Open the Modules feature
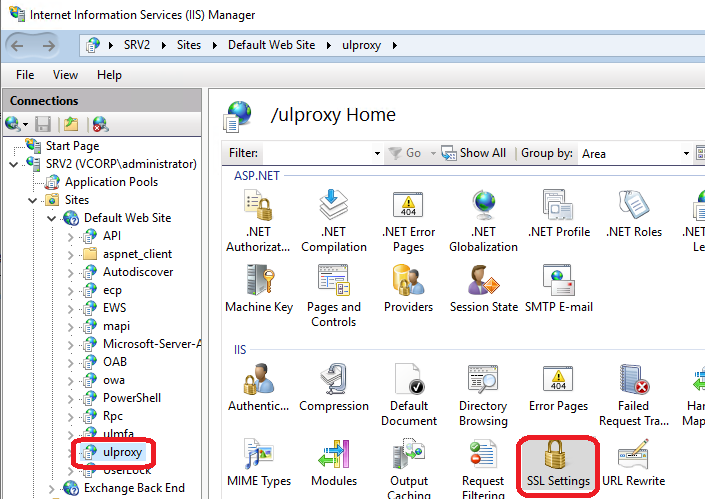The image size is (705, 499). (x=334, y=463)
